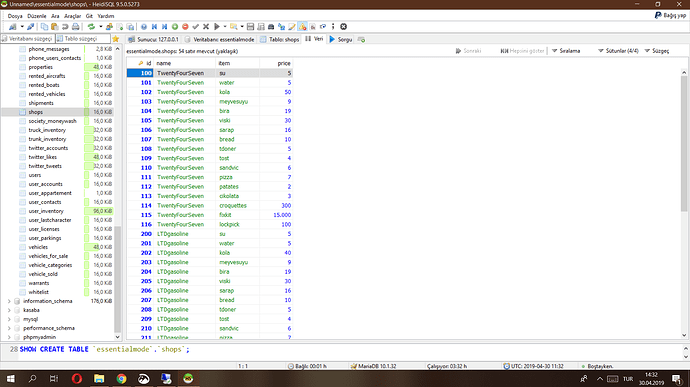Open the Araçlar menu
Image resolution: width=690 pixels, height=387 pixels.
pos(73,16)
